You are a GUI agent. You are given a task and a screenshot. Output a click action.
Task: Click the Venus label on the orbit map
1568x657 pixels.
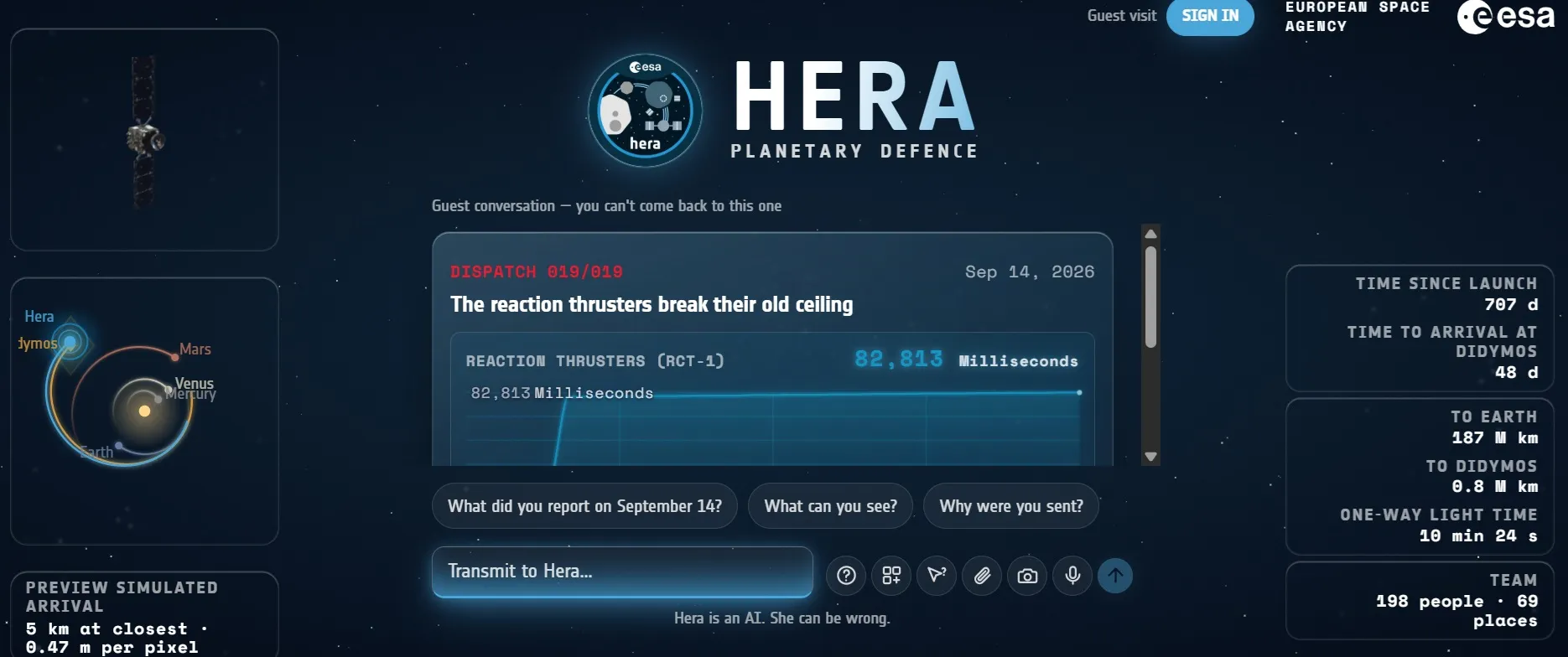point(195,383)
